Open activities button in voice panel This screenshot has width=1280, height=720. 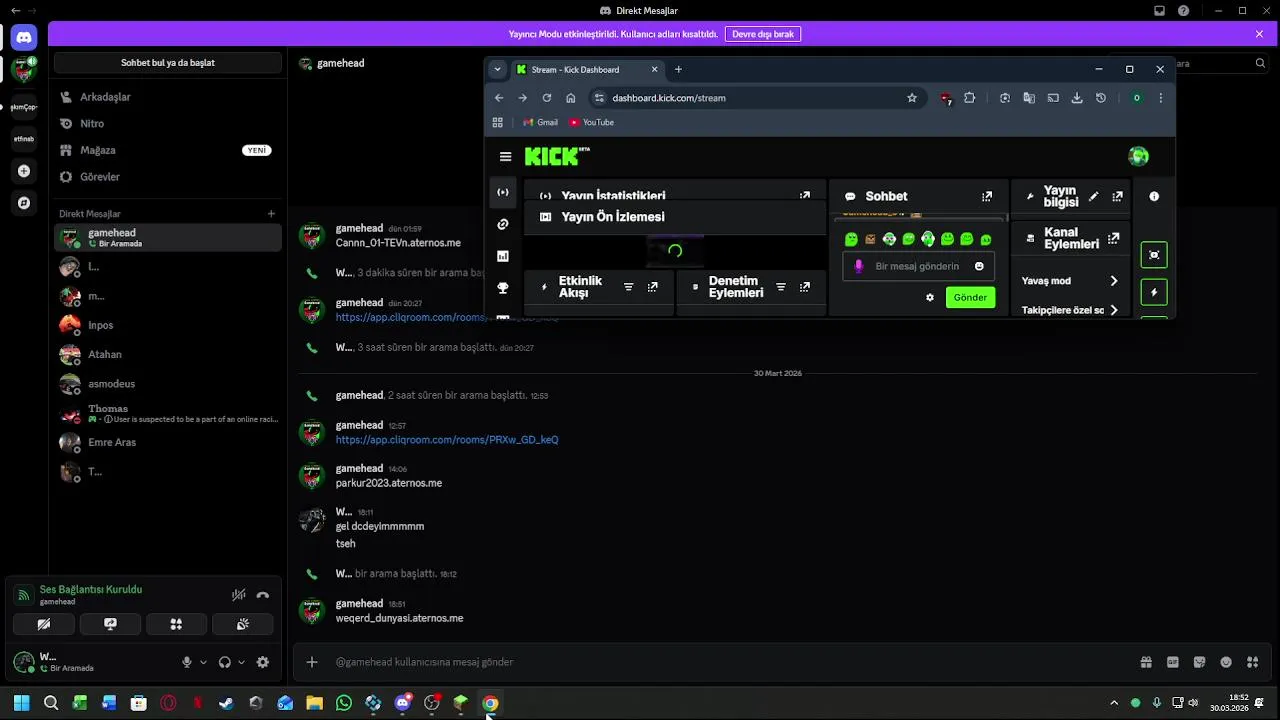click(x=176, y=624)
